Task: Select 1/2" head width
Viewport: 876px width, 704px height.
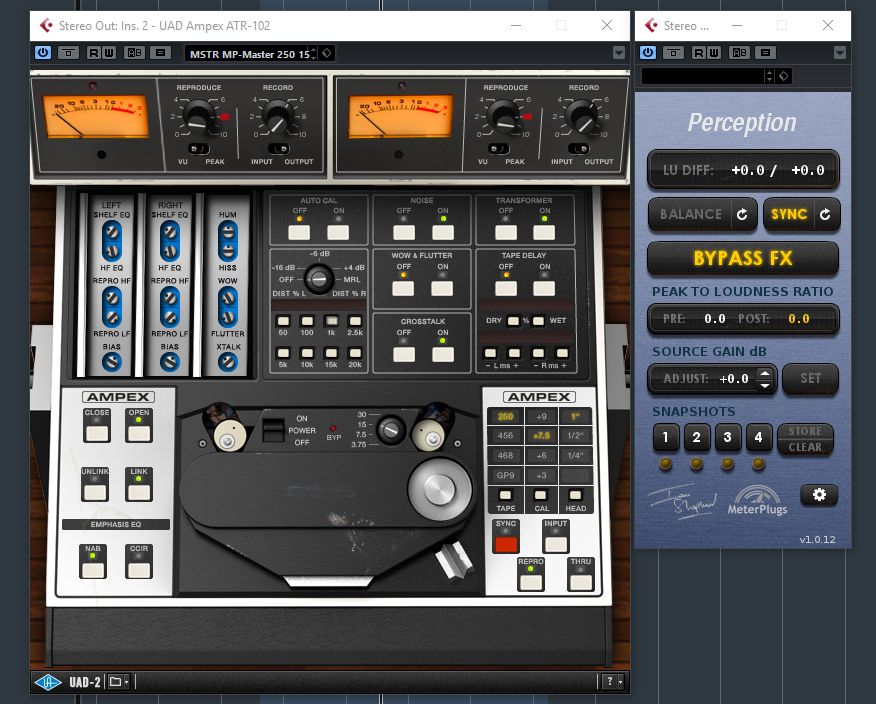Action: click(x=575, y=436)
